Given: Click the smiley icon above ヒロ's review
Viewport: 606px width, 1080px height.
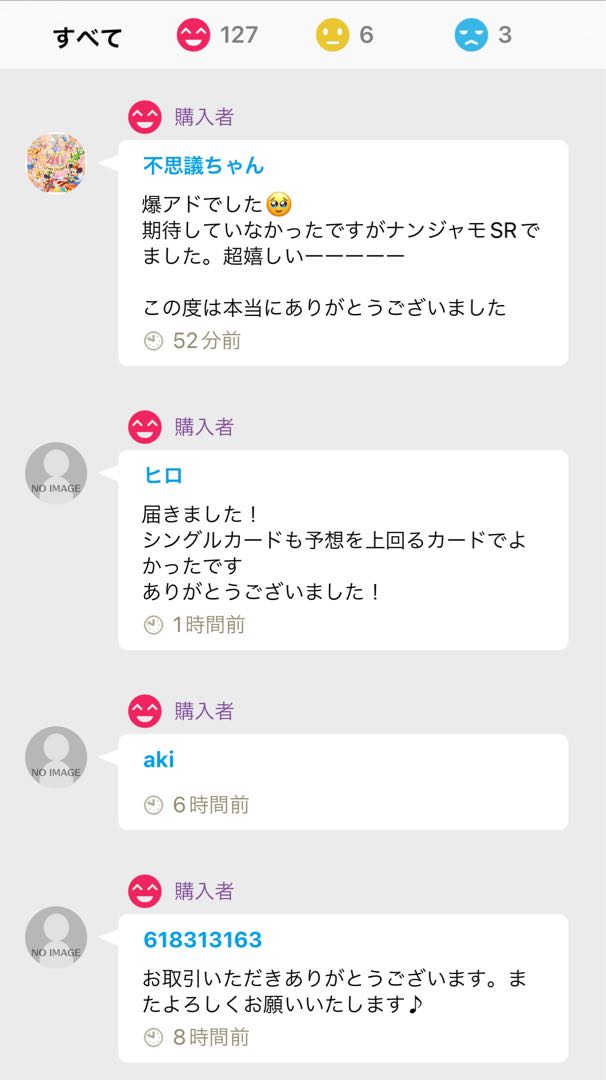Looking at the screenshot, I should click(x=145, y=427).
